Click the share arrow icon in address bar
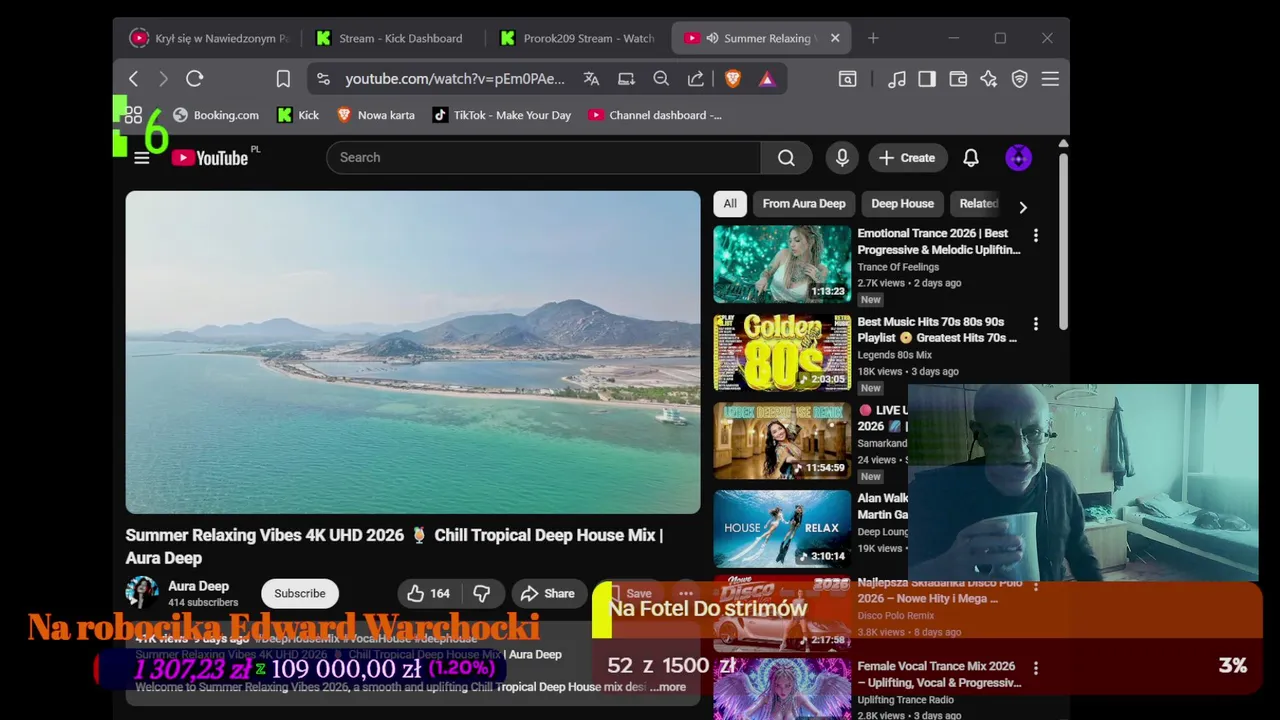The image size is (1280, 720). coord(696,79)
